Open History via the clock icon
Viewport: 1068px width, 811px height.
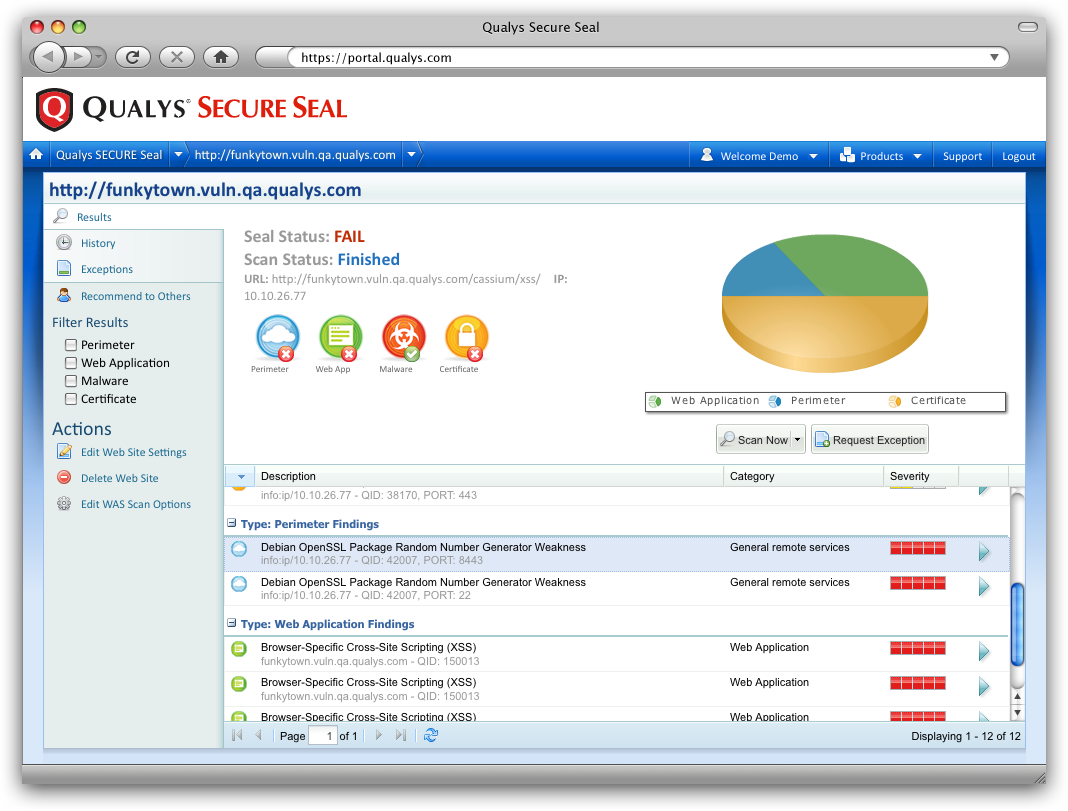click(65, 243)
